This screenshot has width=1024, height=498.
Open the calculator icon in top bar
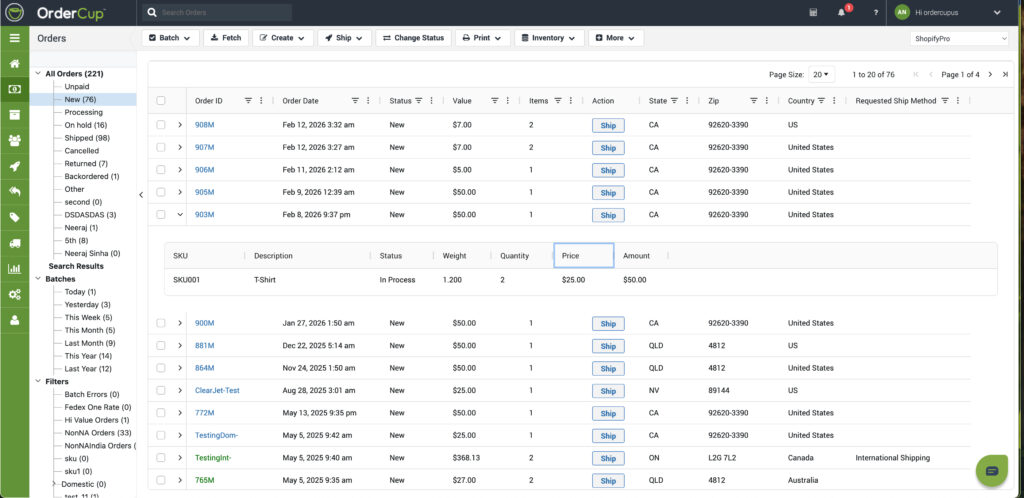tap(813, 13)
